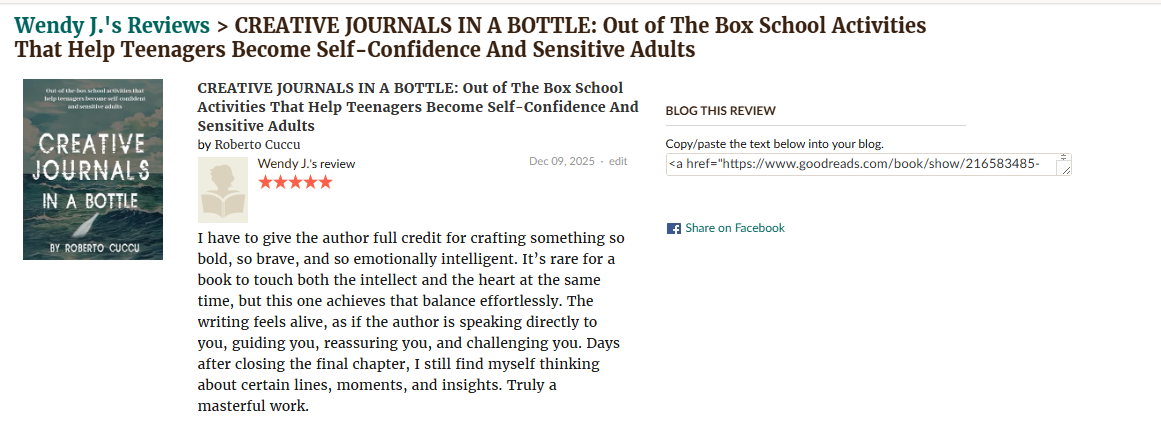Click the blog code box scroll arrows
The width and height of the screenshot is (1161, 445).
coord(1064,158)
